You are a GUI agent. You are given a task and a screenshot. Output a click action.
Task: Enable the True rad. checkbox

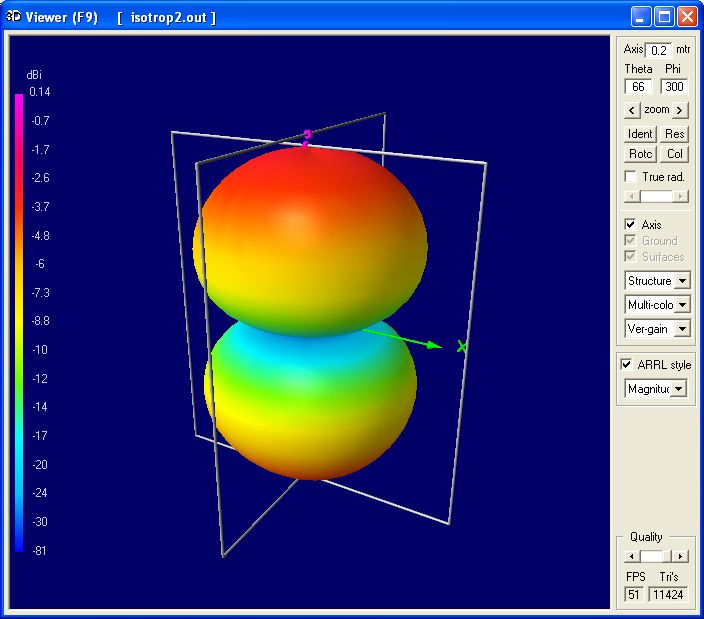(630, 177)
